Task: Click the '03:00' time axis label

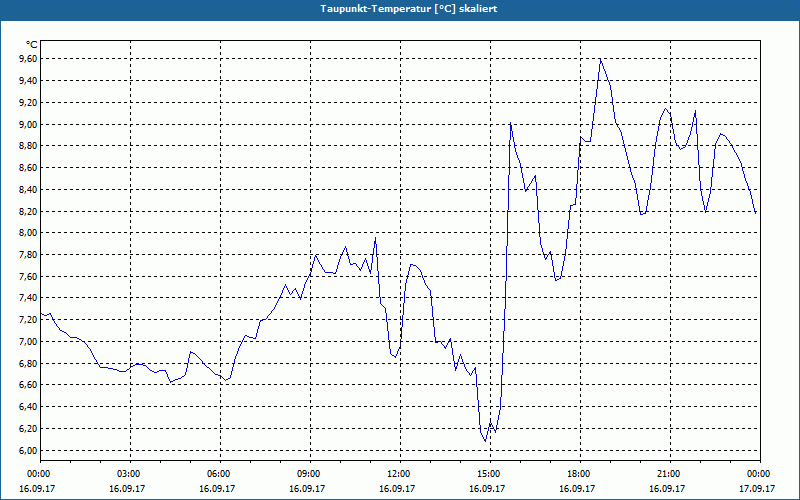Action: click(x=131, y=474)
